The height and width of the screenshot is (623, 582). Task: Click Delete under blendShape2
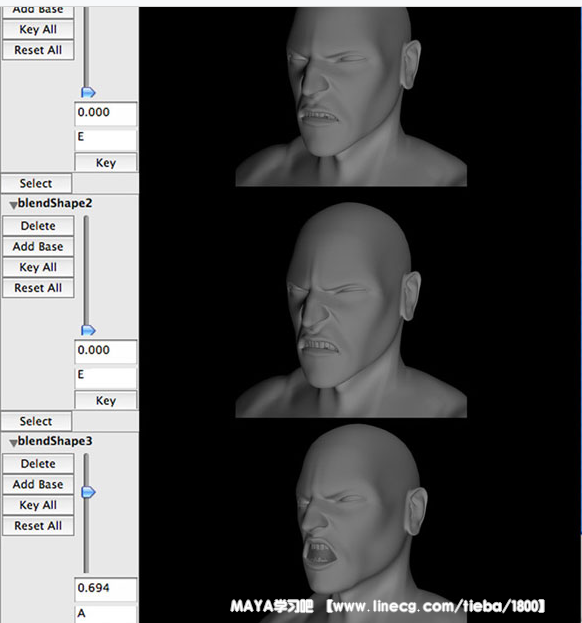38,226
